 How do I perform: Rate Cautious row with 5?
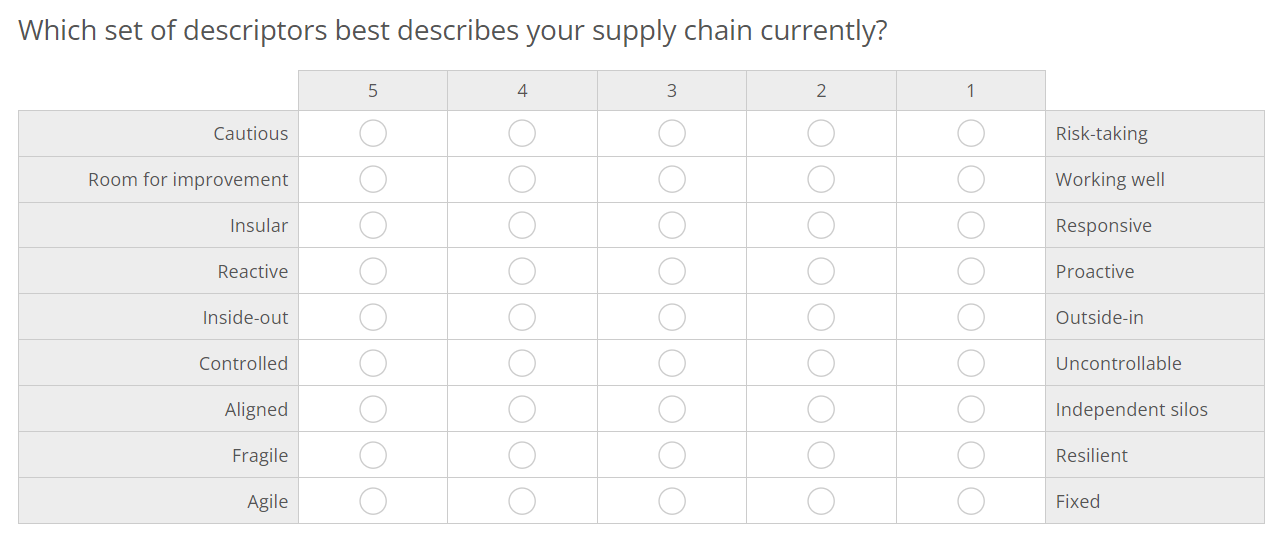(373, 133)
